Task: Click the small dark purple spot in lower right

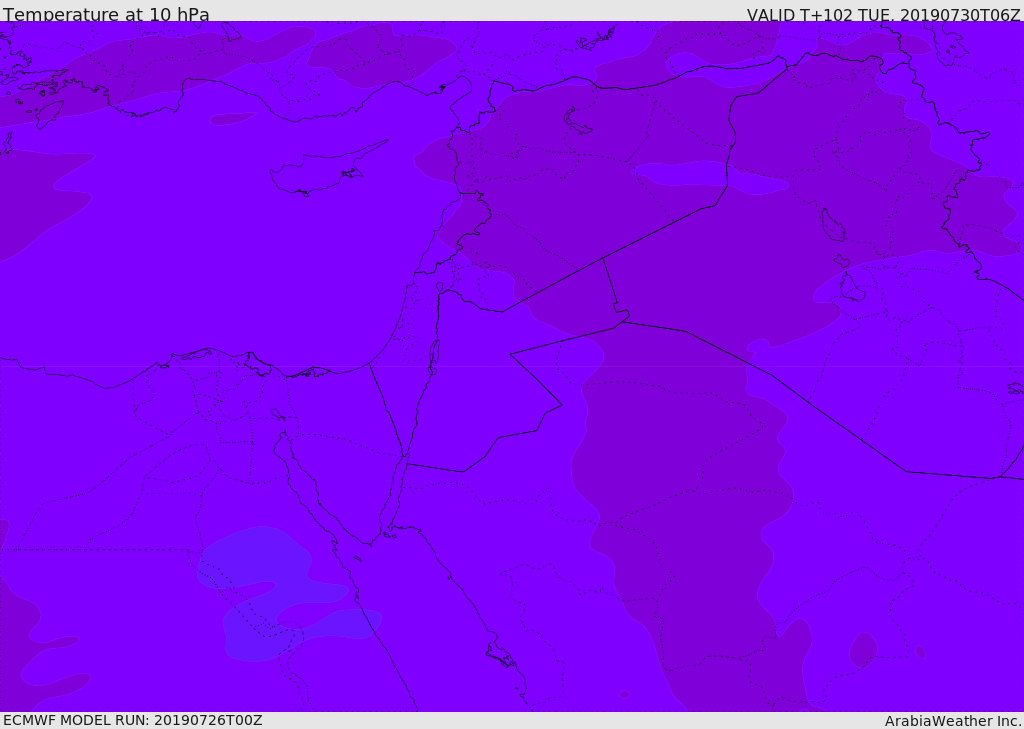Action: (863, 651)
